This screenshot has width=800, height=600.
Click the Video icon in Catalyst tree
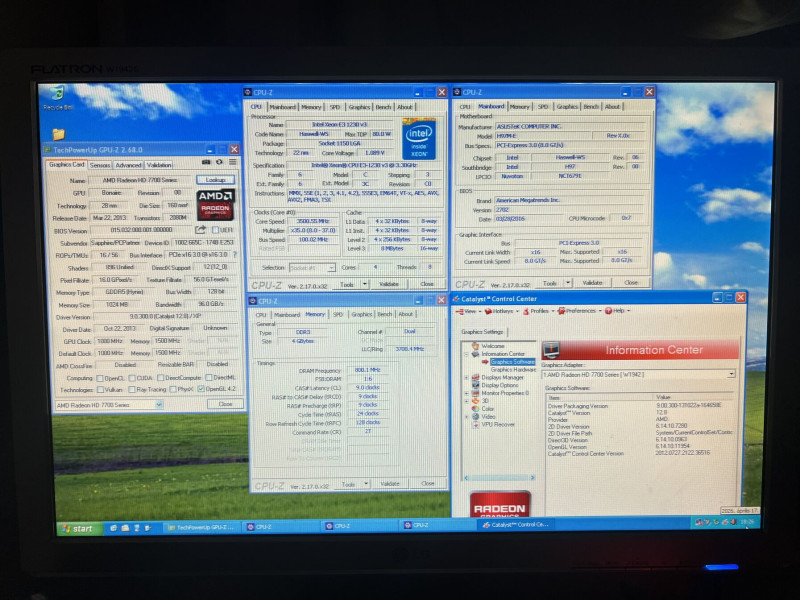pos(475,416)
